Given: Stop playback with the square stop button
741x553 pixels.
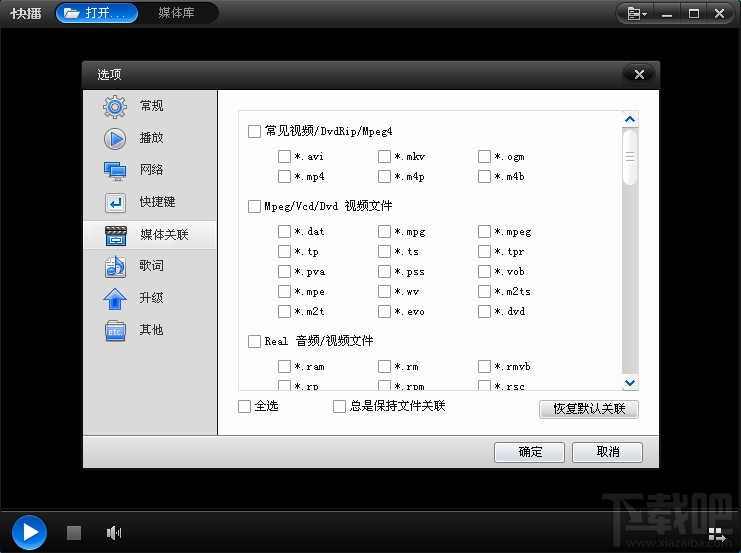Looking at the screenshot, I should [74, 533].
